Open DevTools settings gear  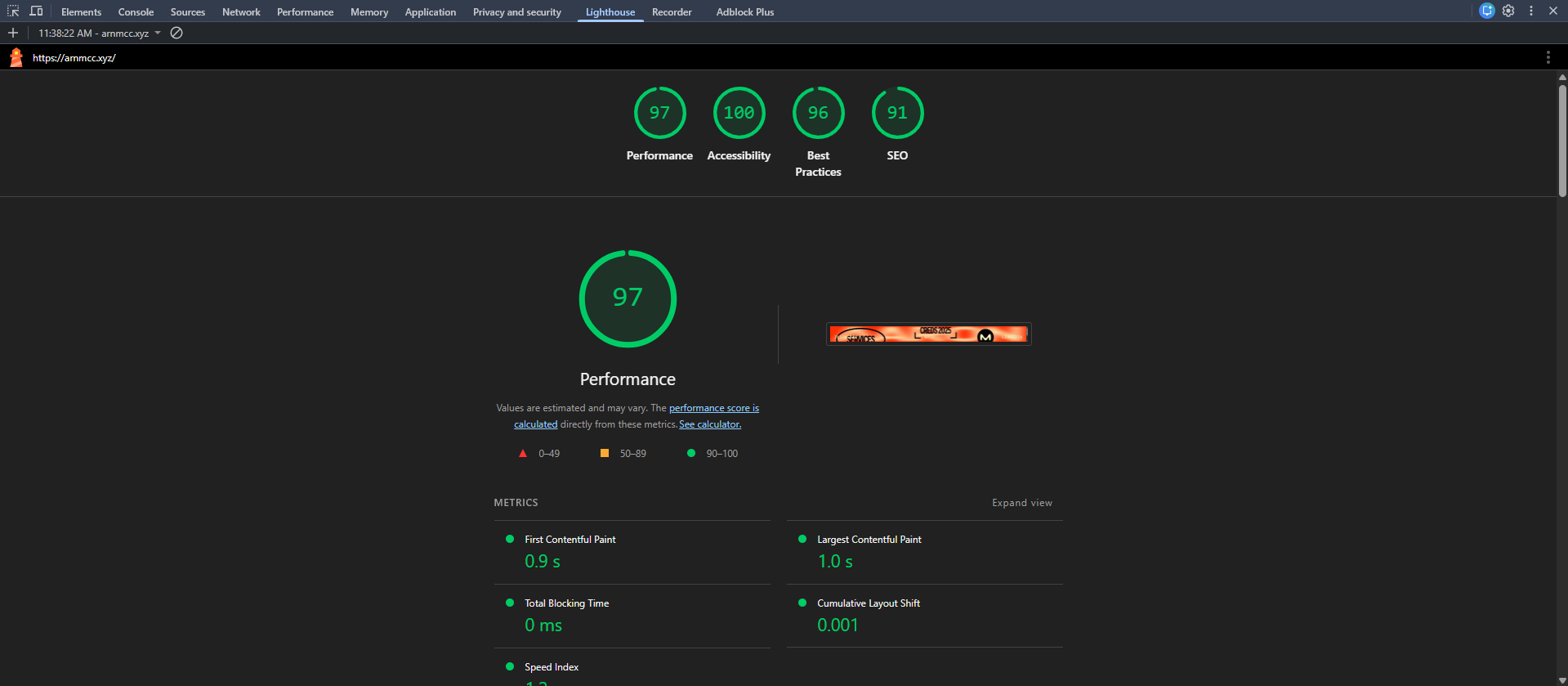1508,11
